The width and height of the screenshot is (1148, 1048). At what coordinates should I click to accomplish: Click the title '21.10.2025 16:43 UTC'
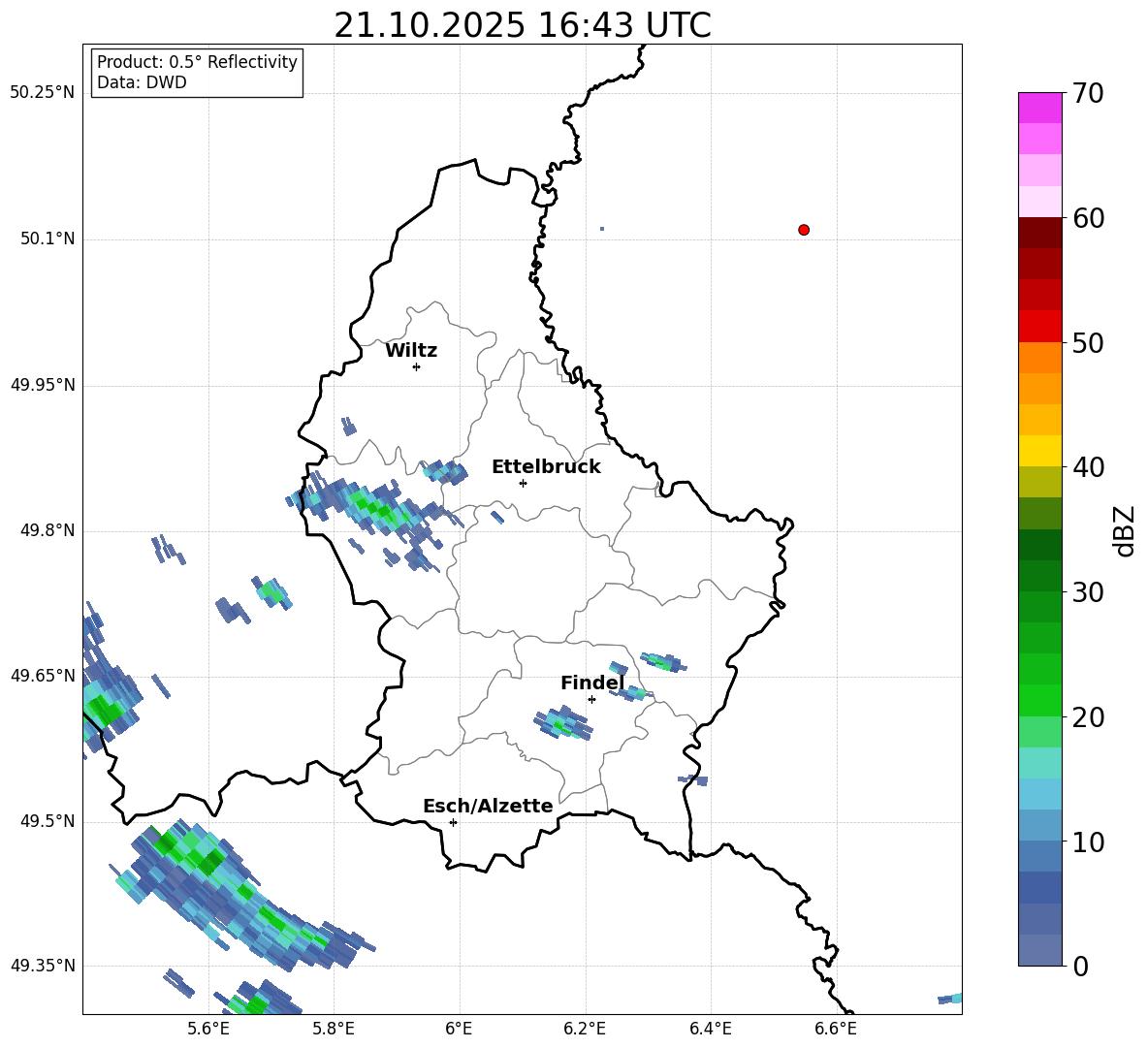[522, 25]
